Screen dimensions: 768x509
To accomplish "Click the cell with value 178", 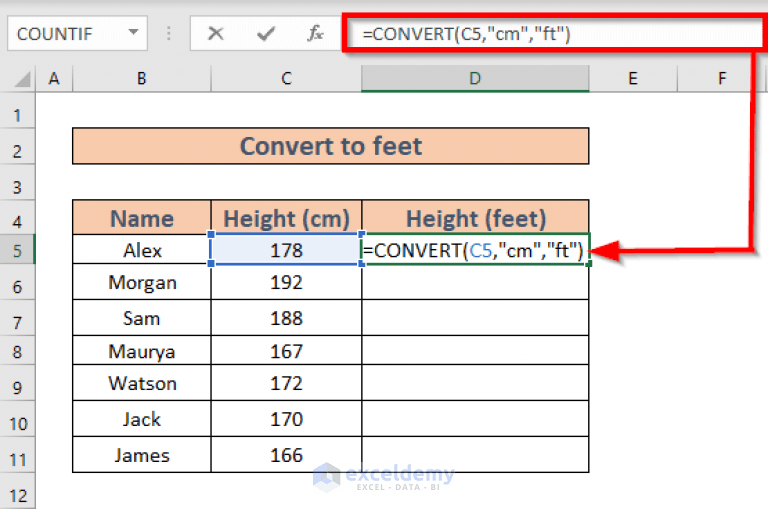I will [287, 250].
